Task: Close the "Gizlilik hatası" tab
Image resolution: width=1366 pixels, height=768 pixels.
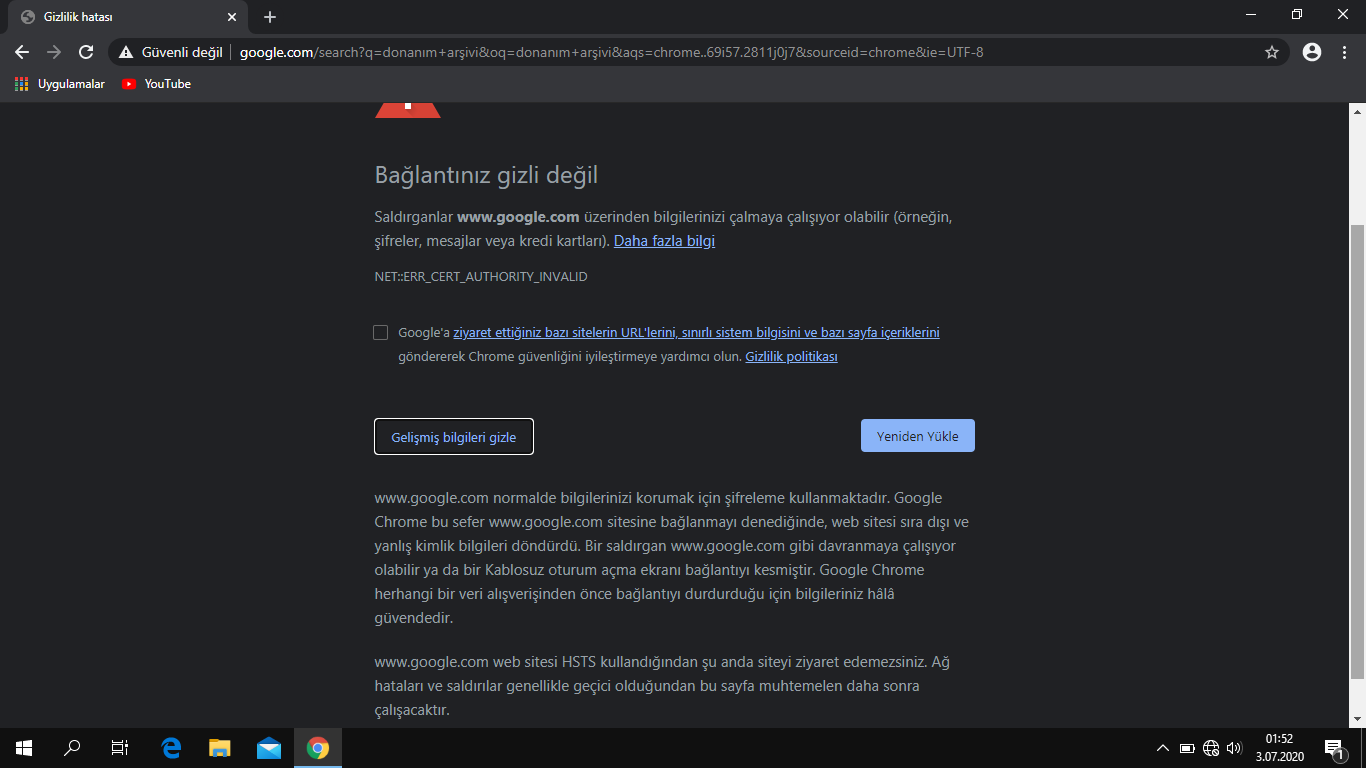Action: (x=232, y=17)
